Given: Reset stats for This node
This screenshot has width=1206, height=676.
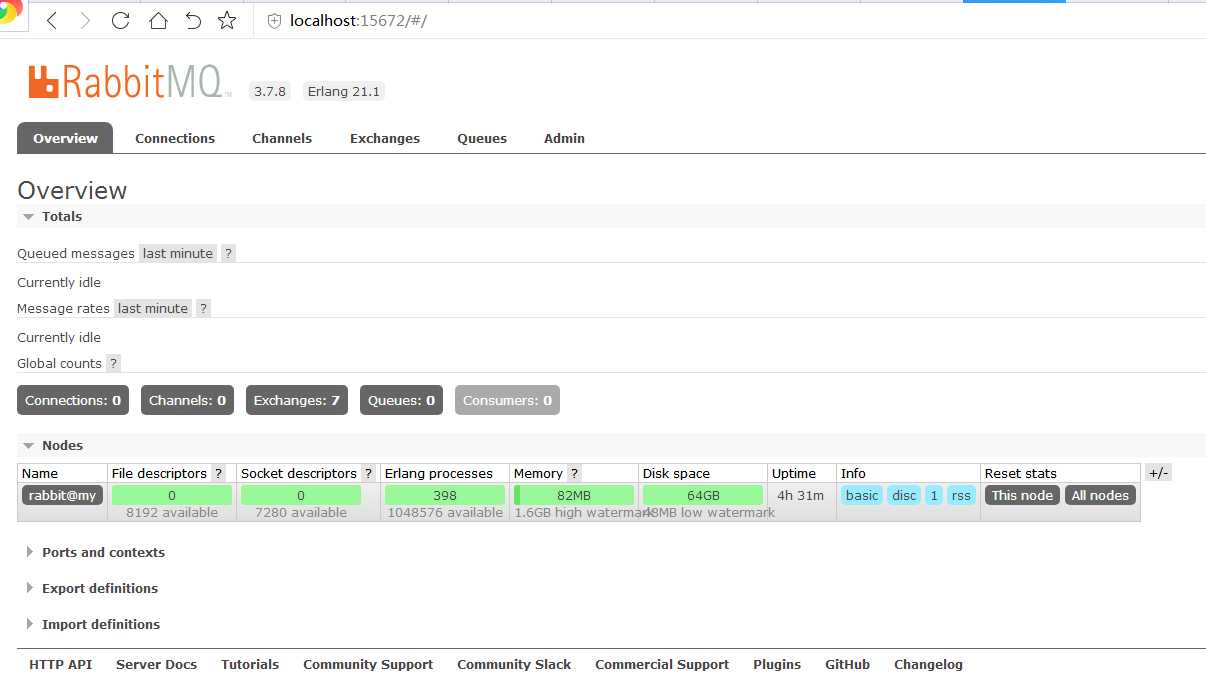Looking at the screenshot, I should tap(1022, 495).
